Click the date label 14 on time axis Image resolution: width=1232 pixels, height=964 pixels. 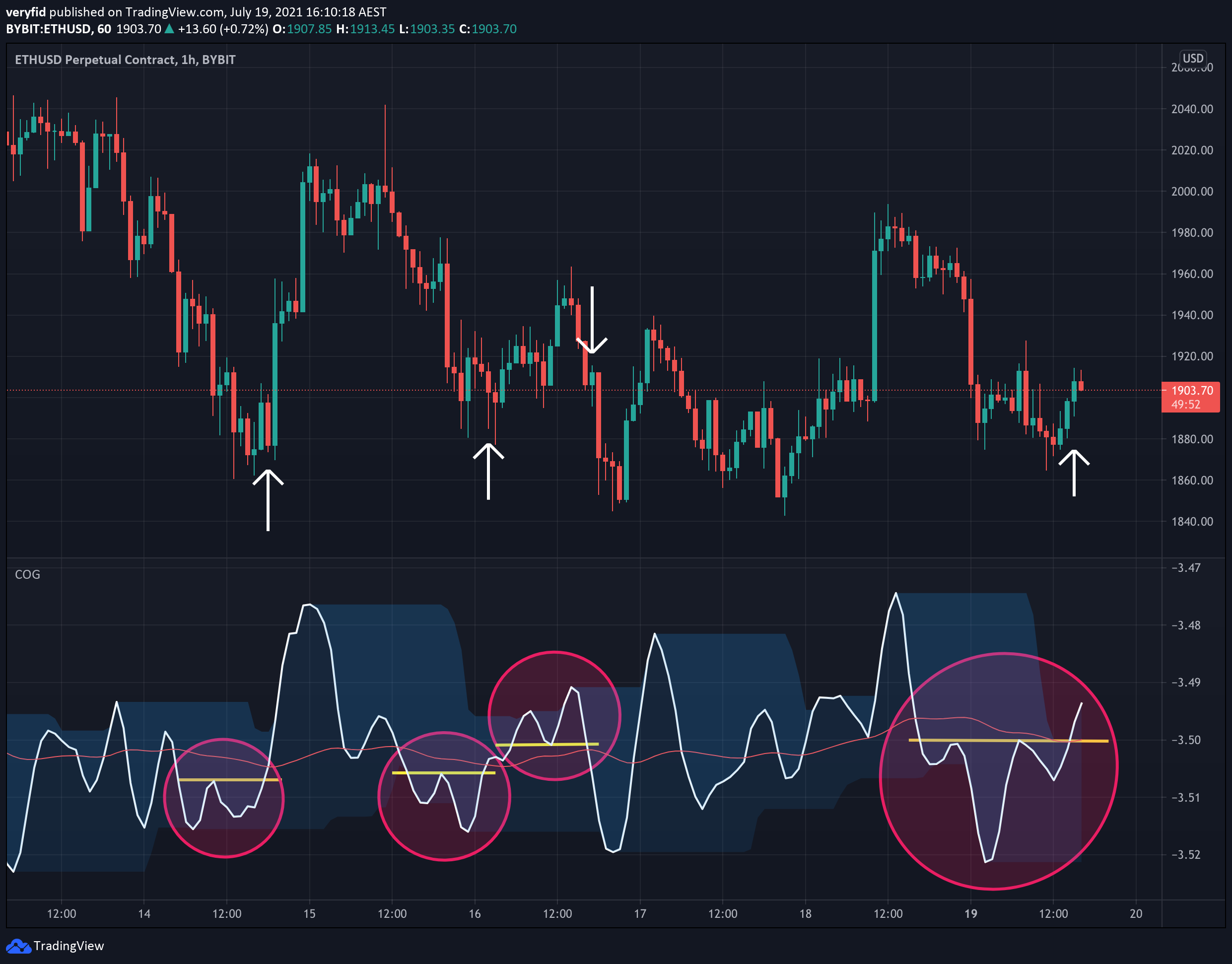[144, 914]
